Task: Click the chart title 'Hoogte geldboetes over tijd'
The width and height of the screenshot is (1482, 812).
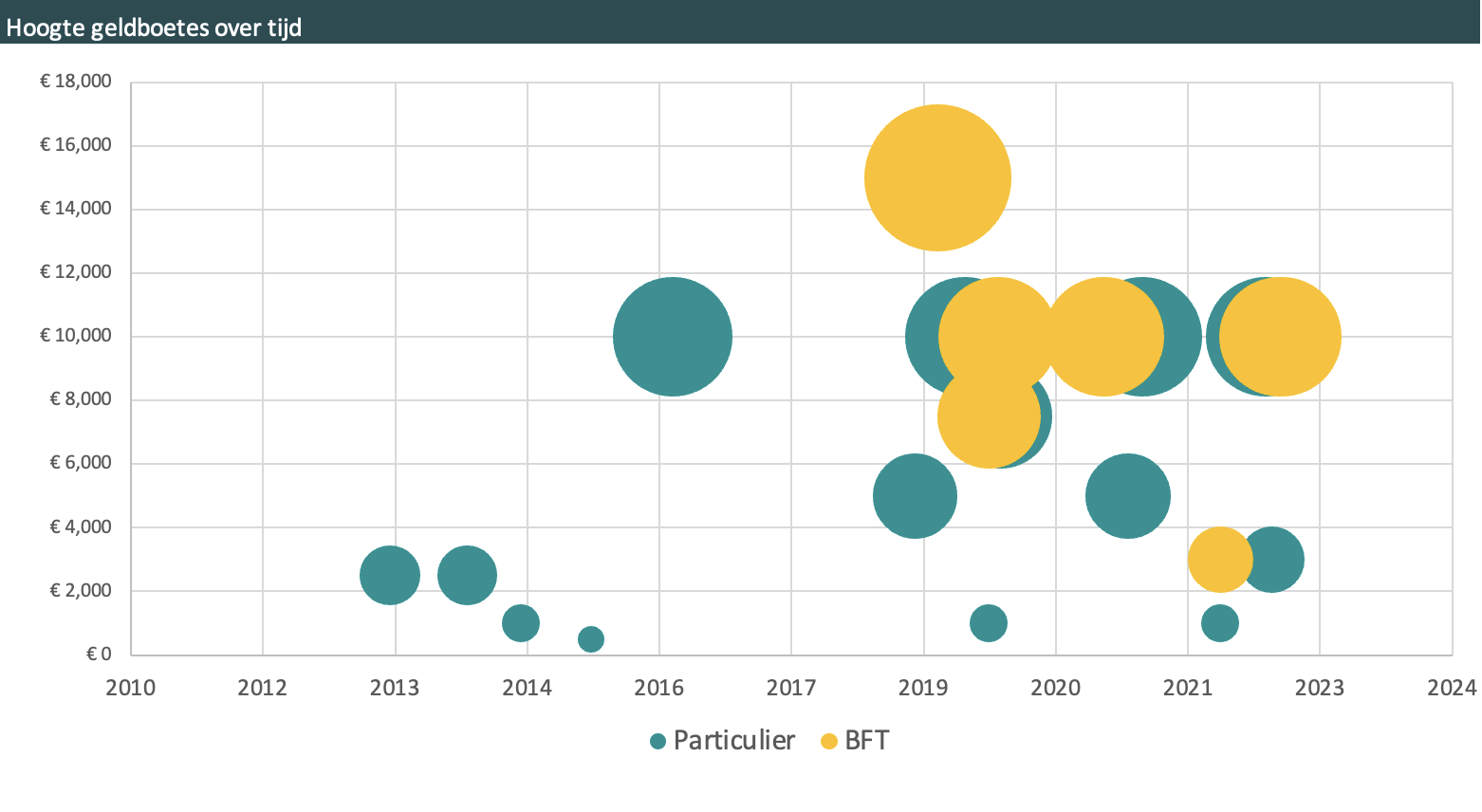Action: [x=154, y=28]
